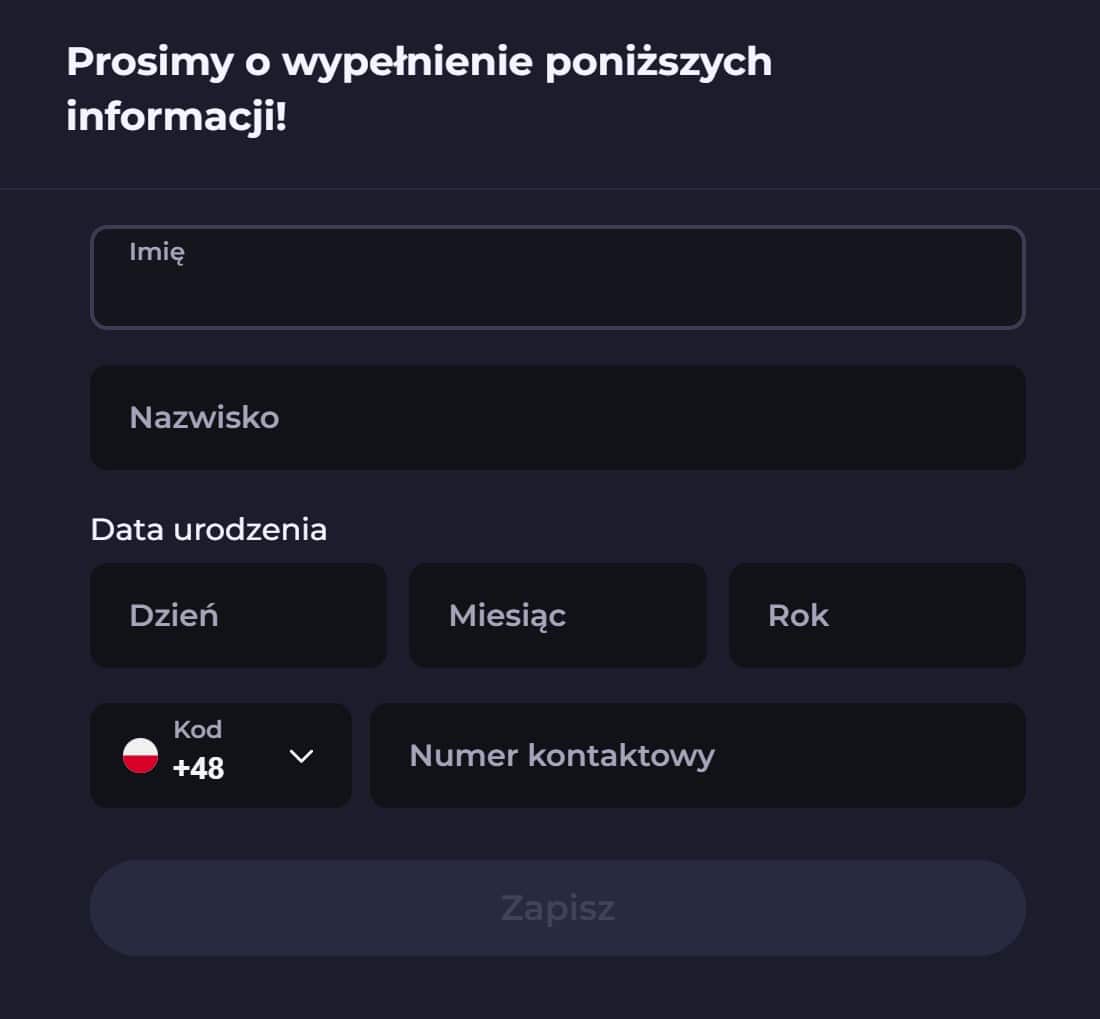
Task: Click the Numer kontaktowy placeholder text
Action: tap(561, 755)
